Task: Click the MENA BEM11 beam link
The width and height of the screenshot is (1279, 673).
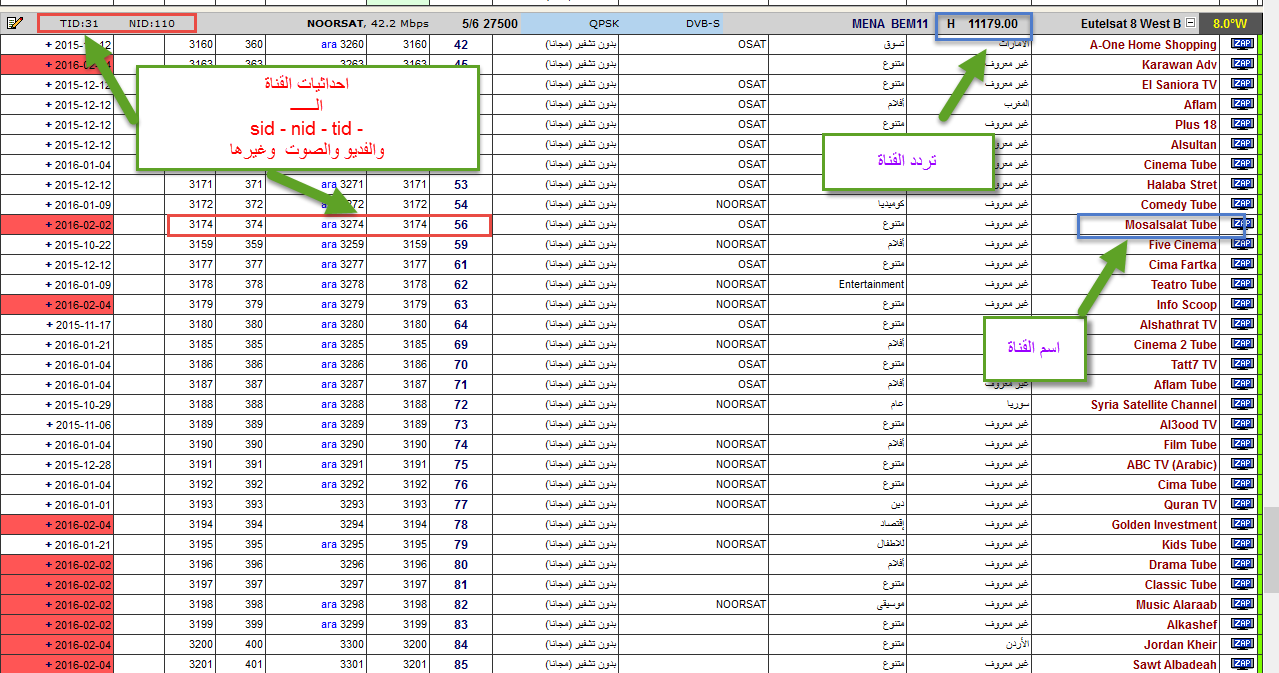Action: pos(890,23)
